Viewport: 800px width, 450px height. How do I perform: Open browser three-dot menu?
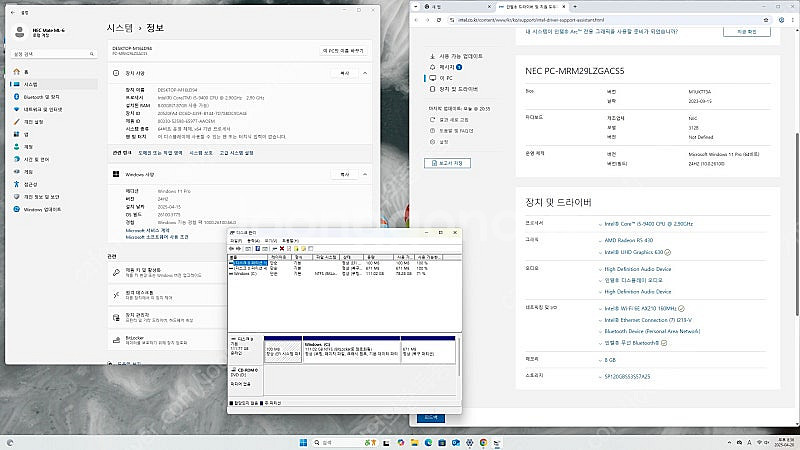(x=793, y=20)
